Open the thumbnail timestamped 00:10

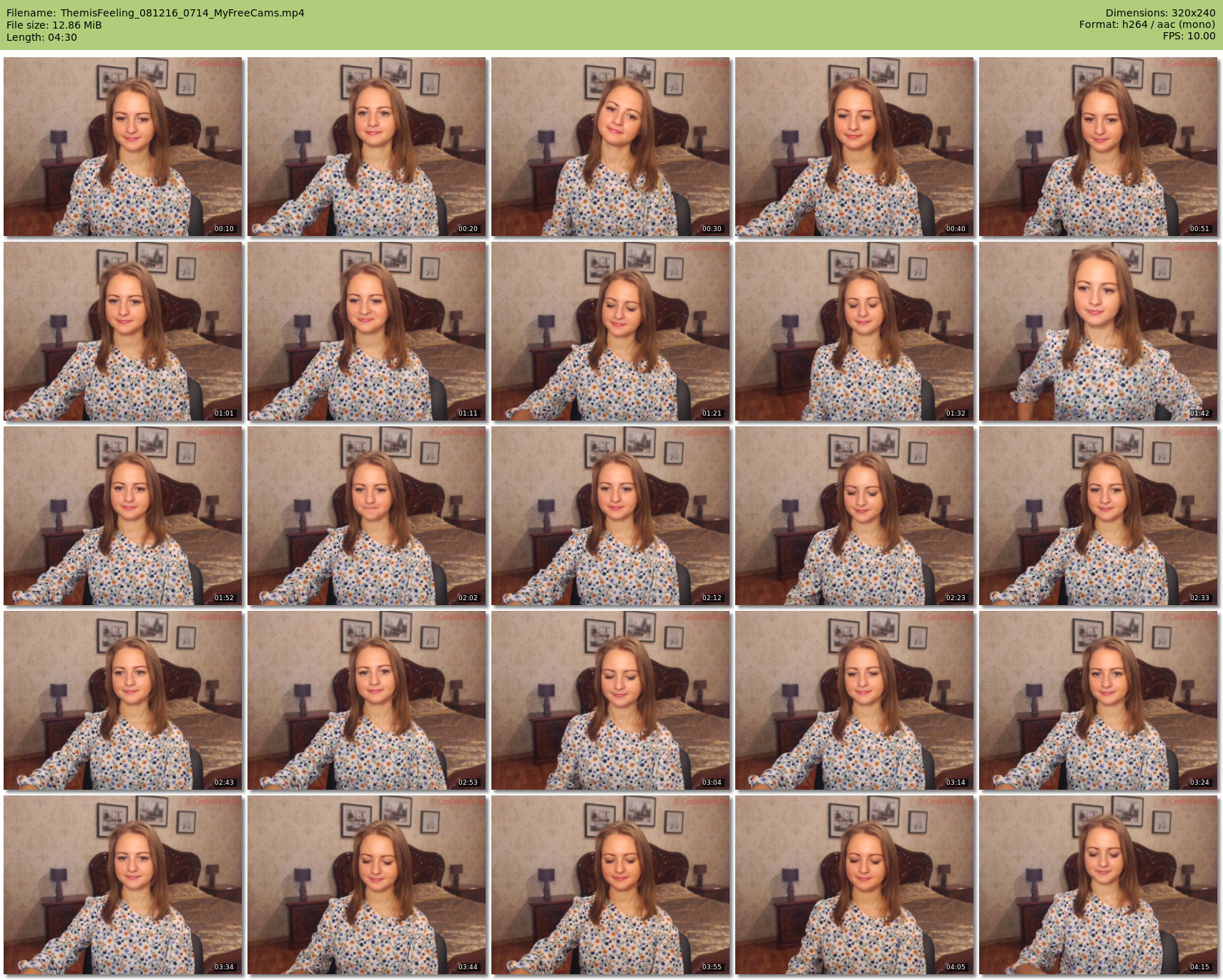click(x=122, y=147)
